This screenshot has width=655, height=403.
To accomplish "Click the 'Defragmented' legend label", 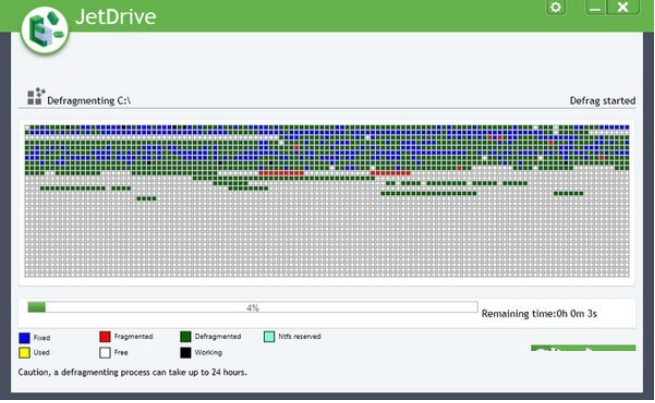I will click(218, 337).
